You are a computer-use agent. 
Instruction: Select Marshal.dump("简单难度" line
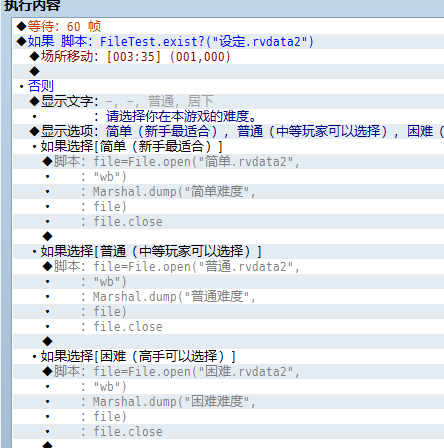tap(228, 191)
